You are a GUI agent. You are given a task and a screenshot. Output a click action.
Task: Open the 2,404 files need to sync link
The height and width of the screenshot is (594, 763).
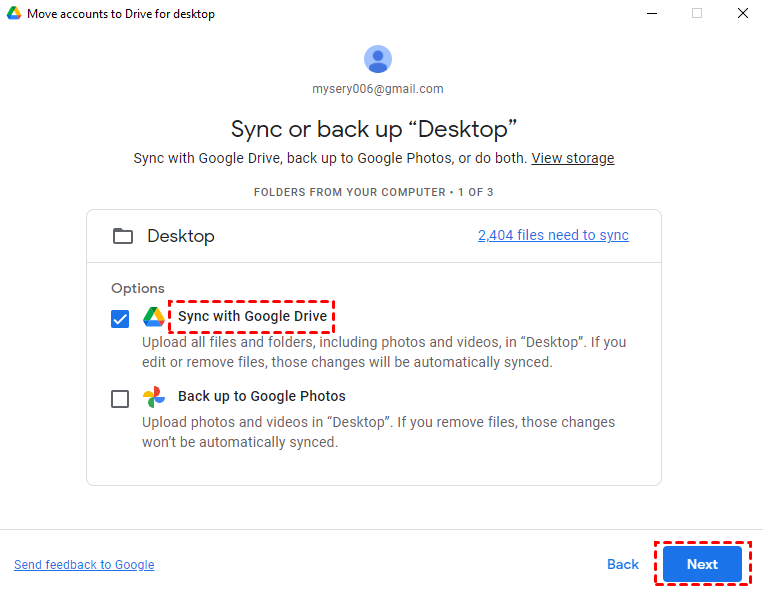(553, 236)
